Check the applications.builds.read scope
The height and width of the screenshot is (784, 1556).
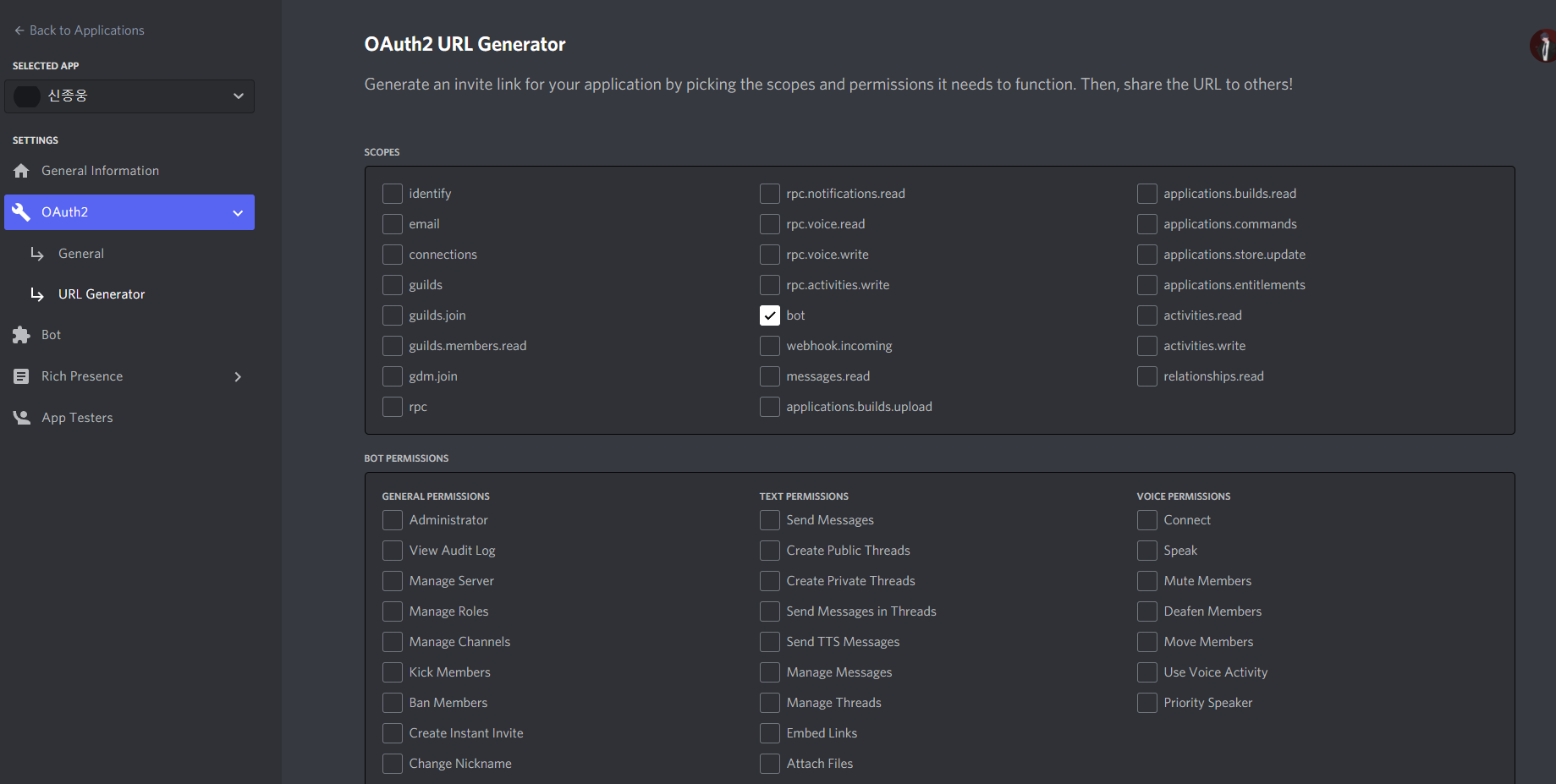(x=1147, y=194)
